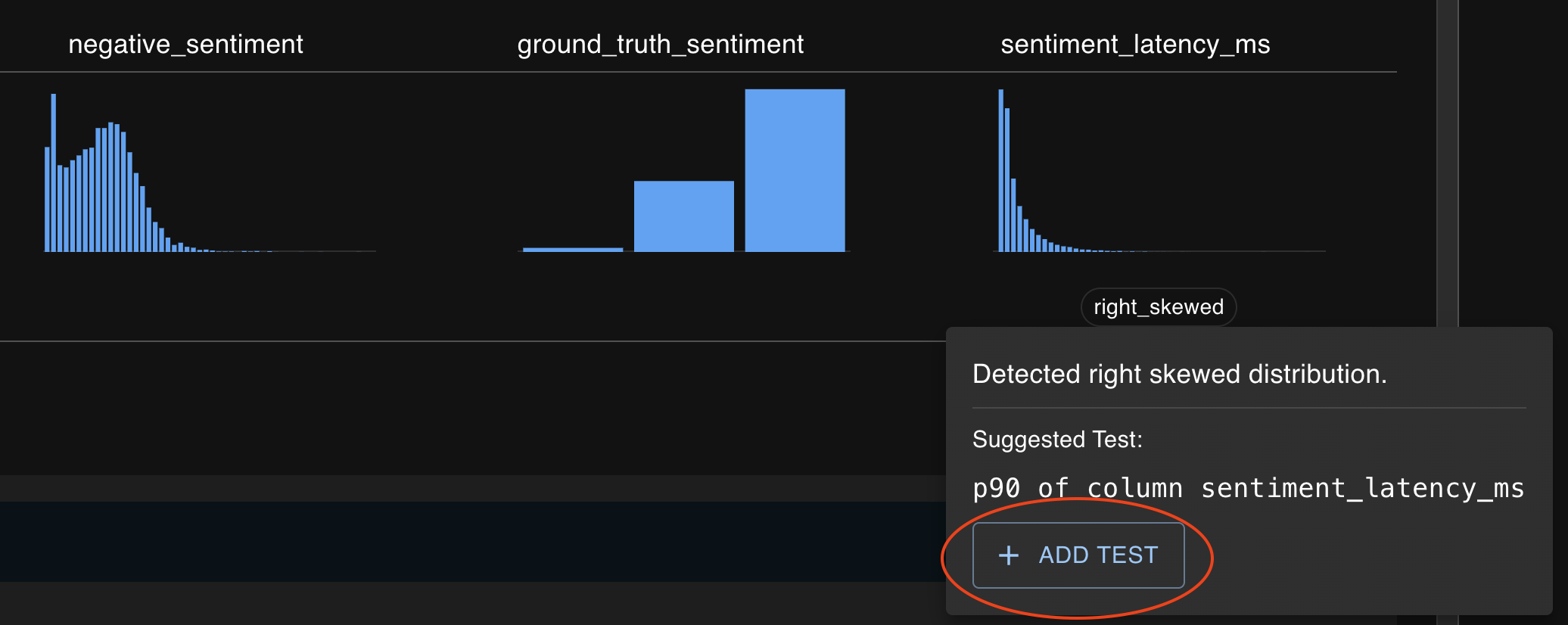This screenshot has height=625, width=1568.
Task: Click the right_skewed tag chip
Action: click(x=1158, y=307)
